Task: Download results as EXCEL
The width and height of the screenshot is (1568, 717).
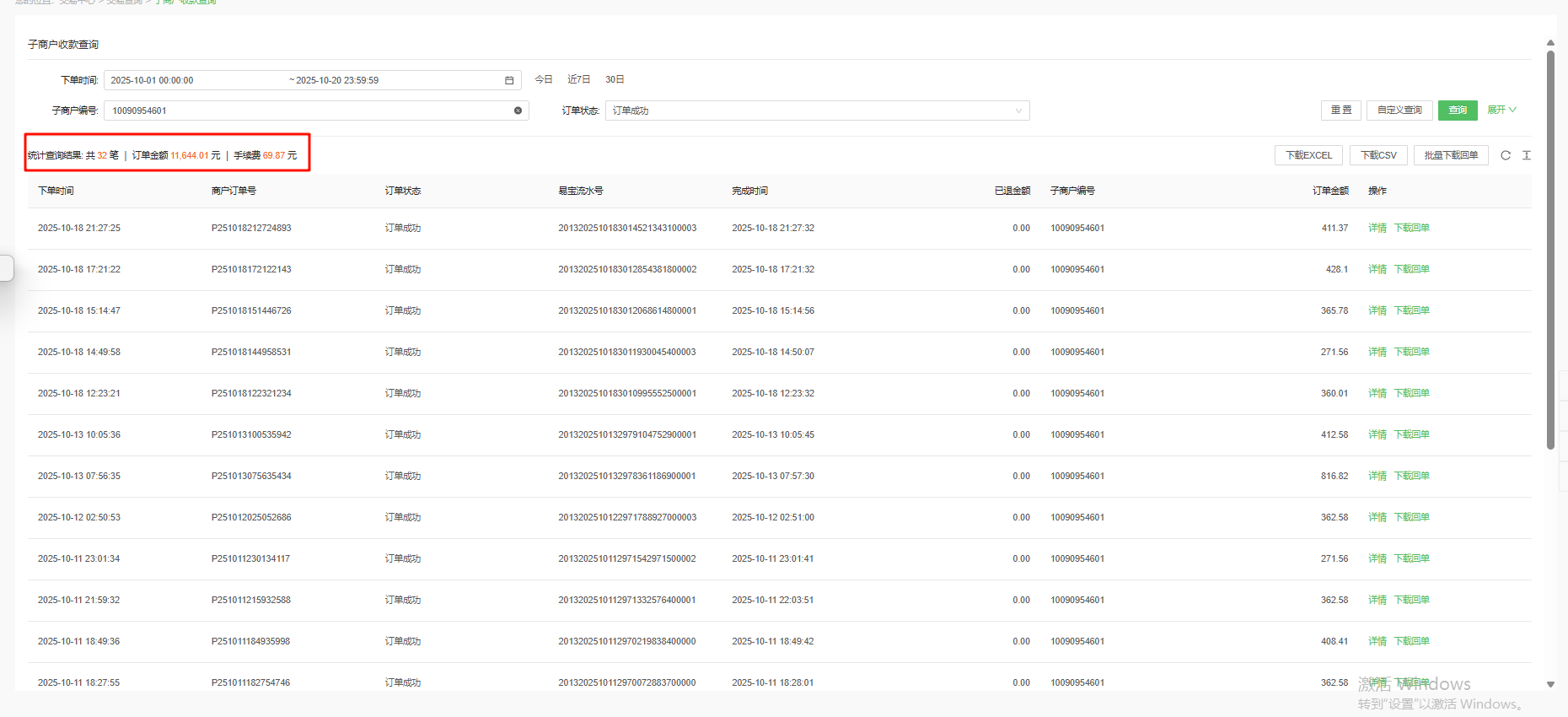Action: pyautogui.click(x=1308, y=155)
